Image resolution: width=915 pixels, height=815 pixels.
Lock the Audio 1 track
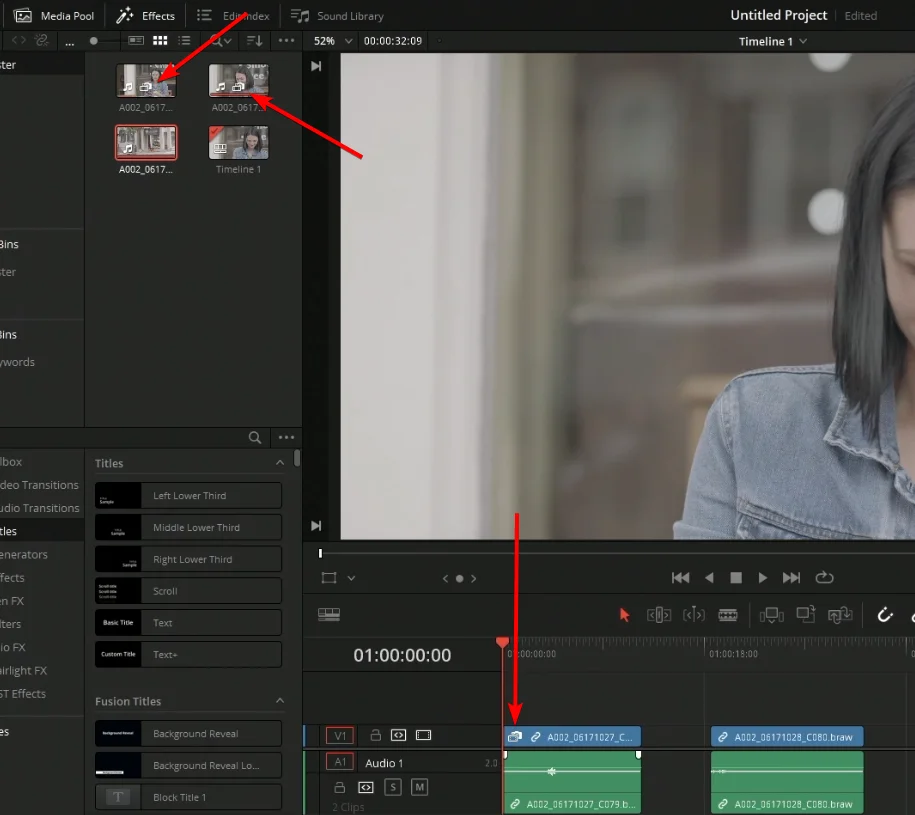click(339, 788)
